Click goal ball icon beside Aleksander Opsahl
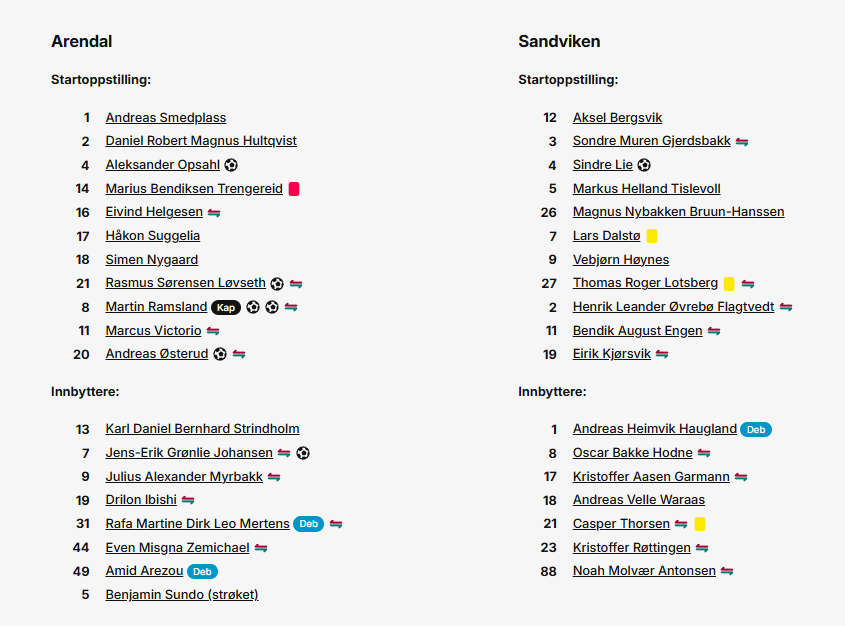The image size is (845, 626). (x=231, y=165)
